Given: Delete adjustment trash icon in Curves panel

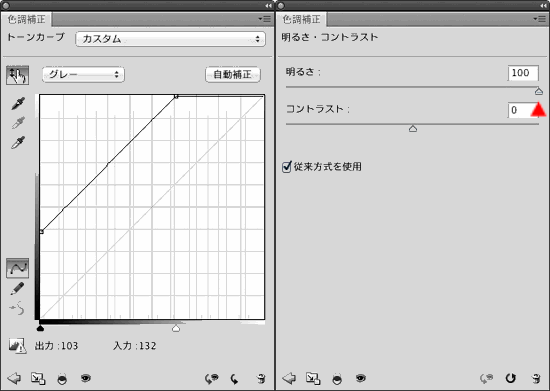Looking at the screenshot, I should 261,379.
